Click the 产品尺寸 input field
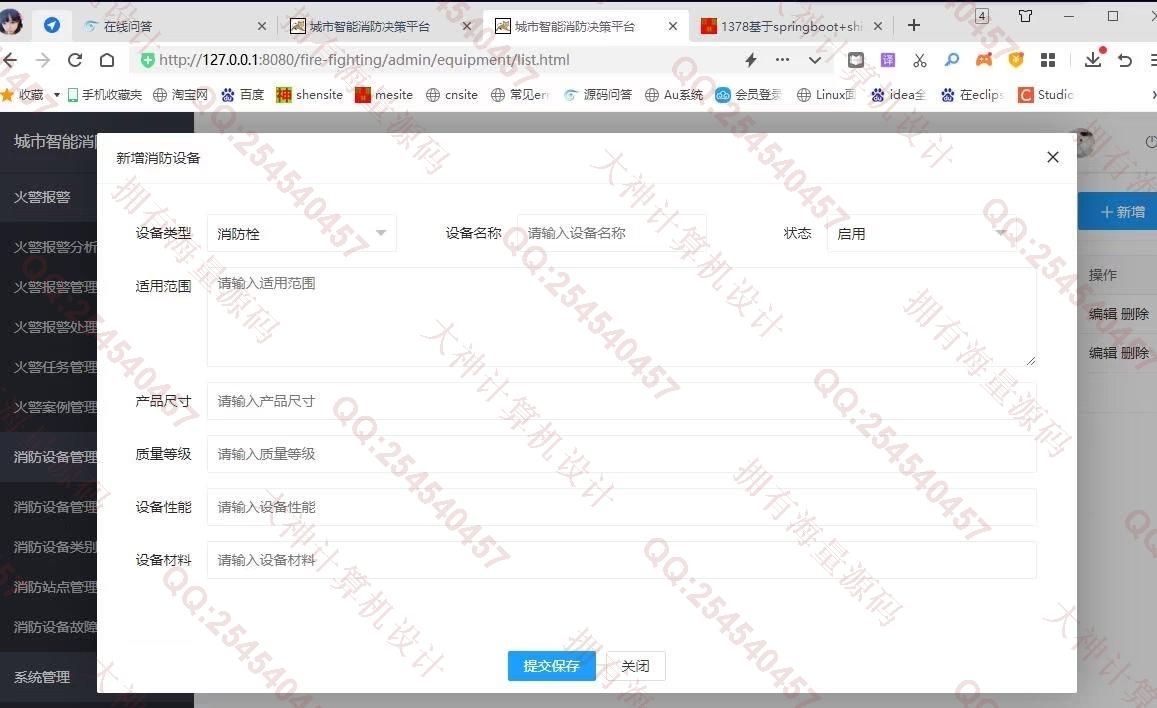Viewport: 1157px width, 708px height. [621, 401]
